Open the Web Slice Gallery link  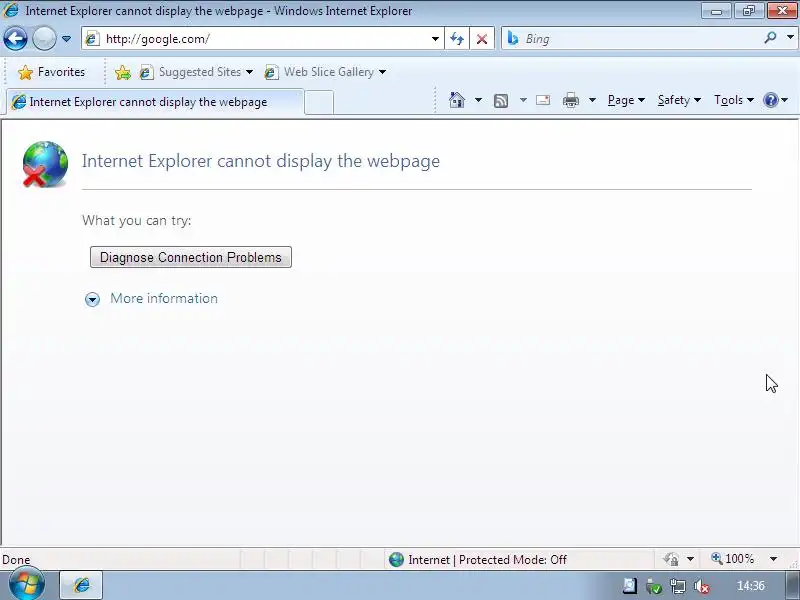click(x=325, y=72)
